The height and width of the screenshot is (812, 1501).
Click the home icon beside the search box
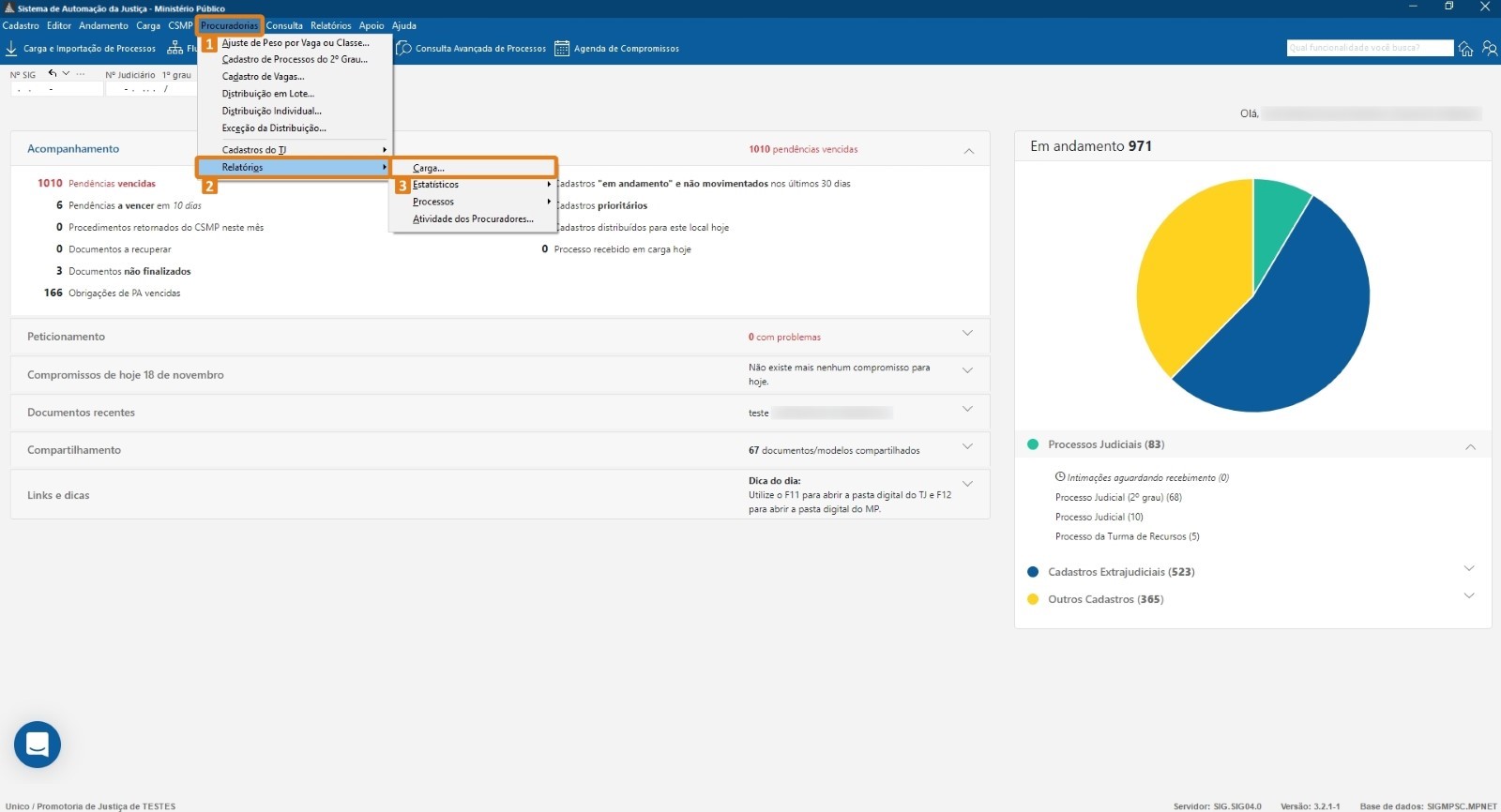[x=1466, y=48]
